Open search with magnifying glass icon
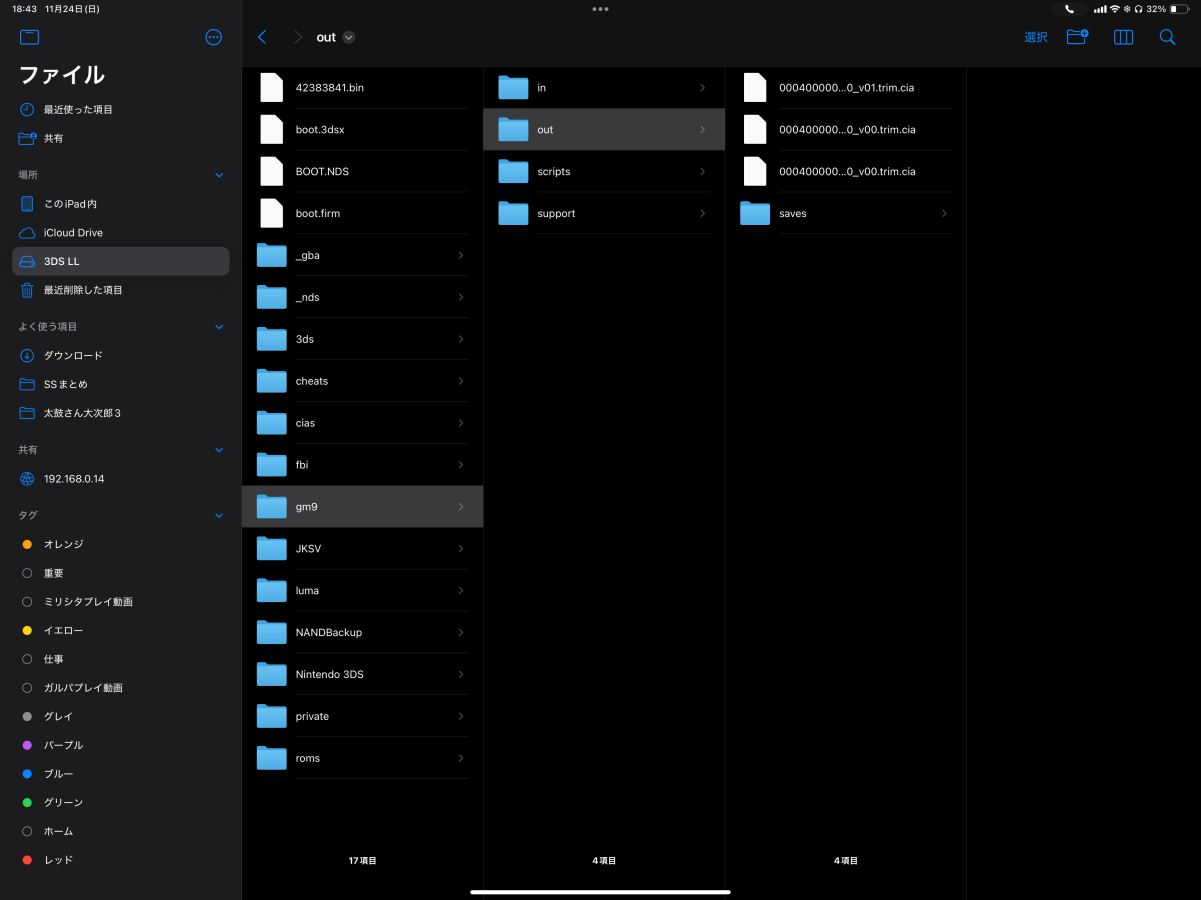1201x900 pixels. pyautogui.click(x=1167, y=37)
